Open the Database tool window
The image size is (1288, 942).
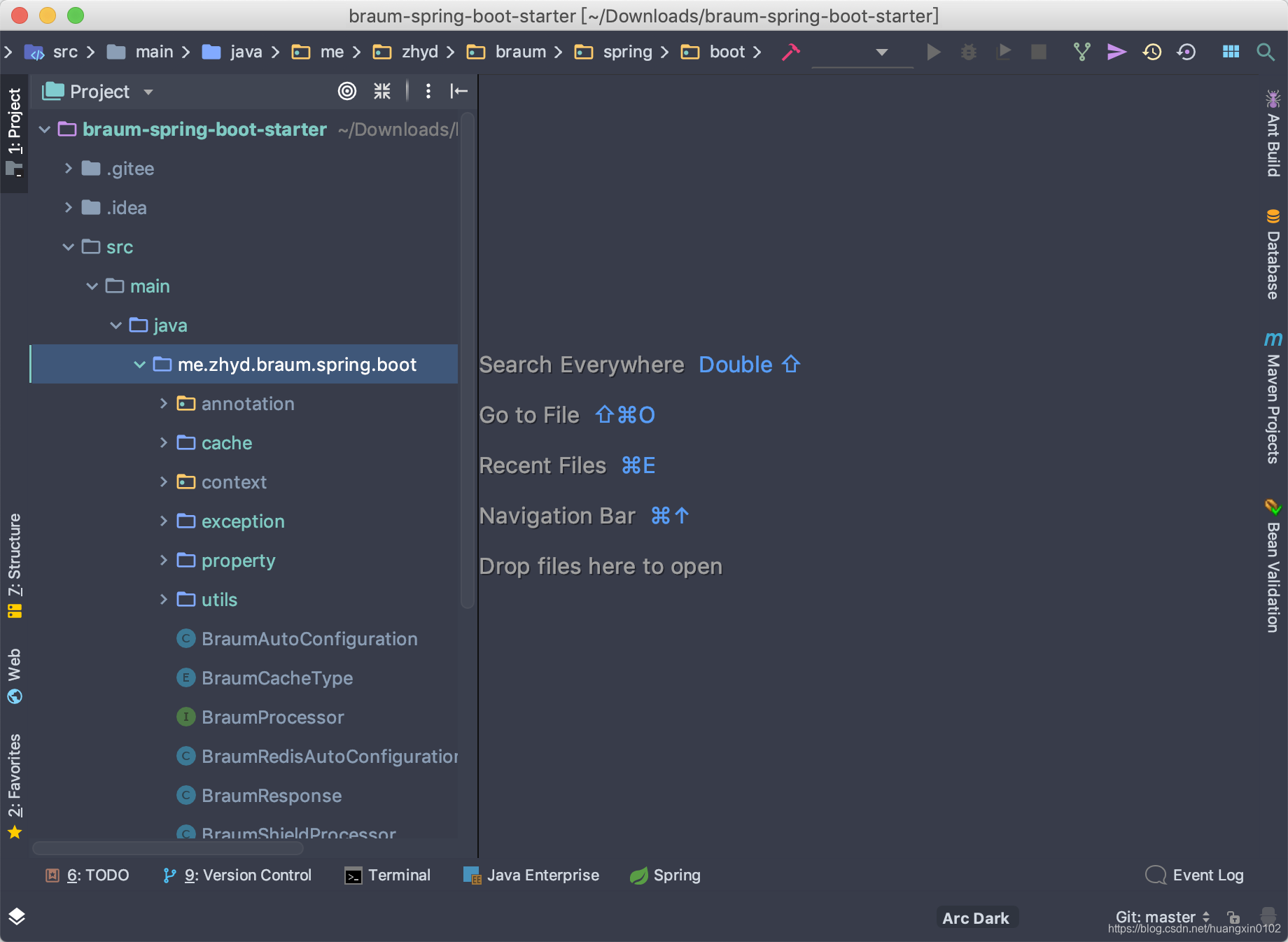coord(1273,254)
